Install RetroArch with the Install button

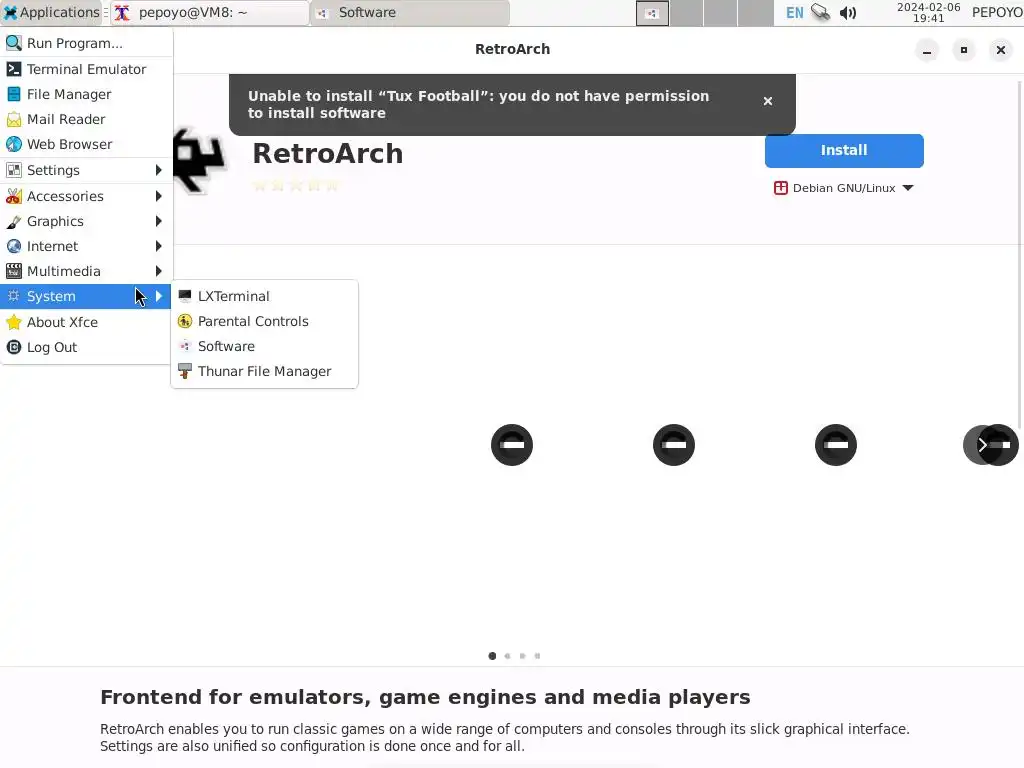(844, 150)
